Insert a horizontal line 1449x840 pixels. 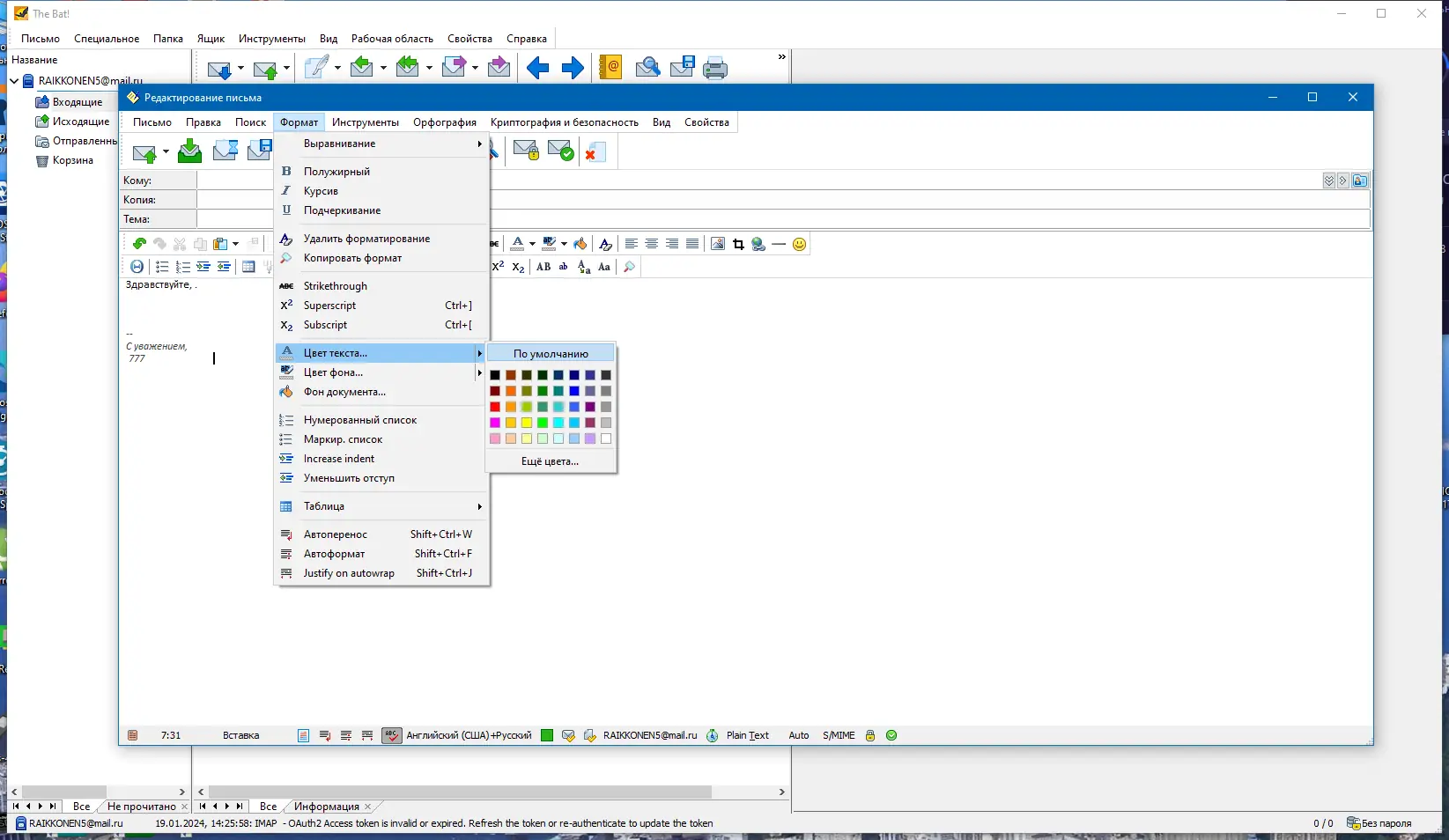click(779, 244)
